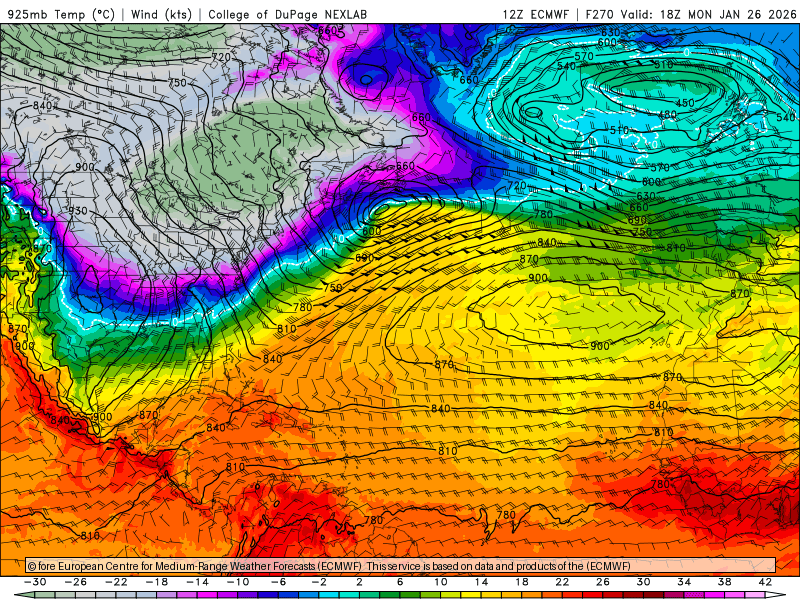800x600 pixels.
Task: Click the "34" color scale label
Action: [x=684, y=582]
